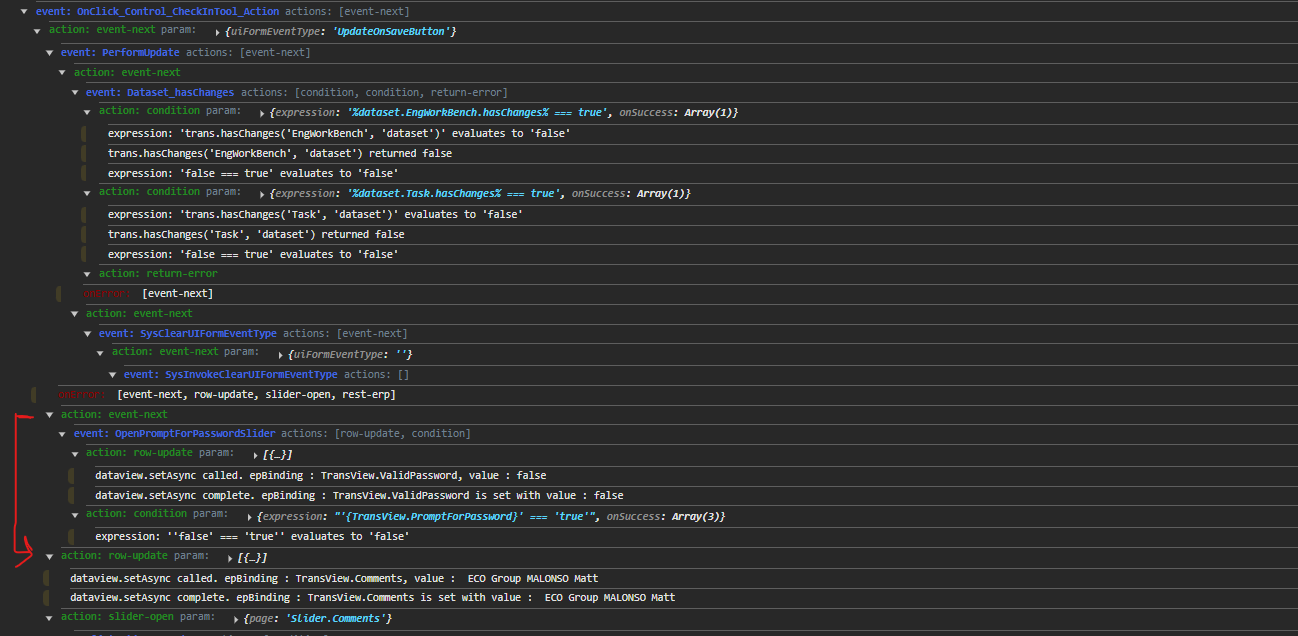Select the SysInvokeClearUIFormEventType event name
Screen dimensions: 1298x636
[x=251, y=375]
